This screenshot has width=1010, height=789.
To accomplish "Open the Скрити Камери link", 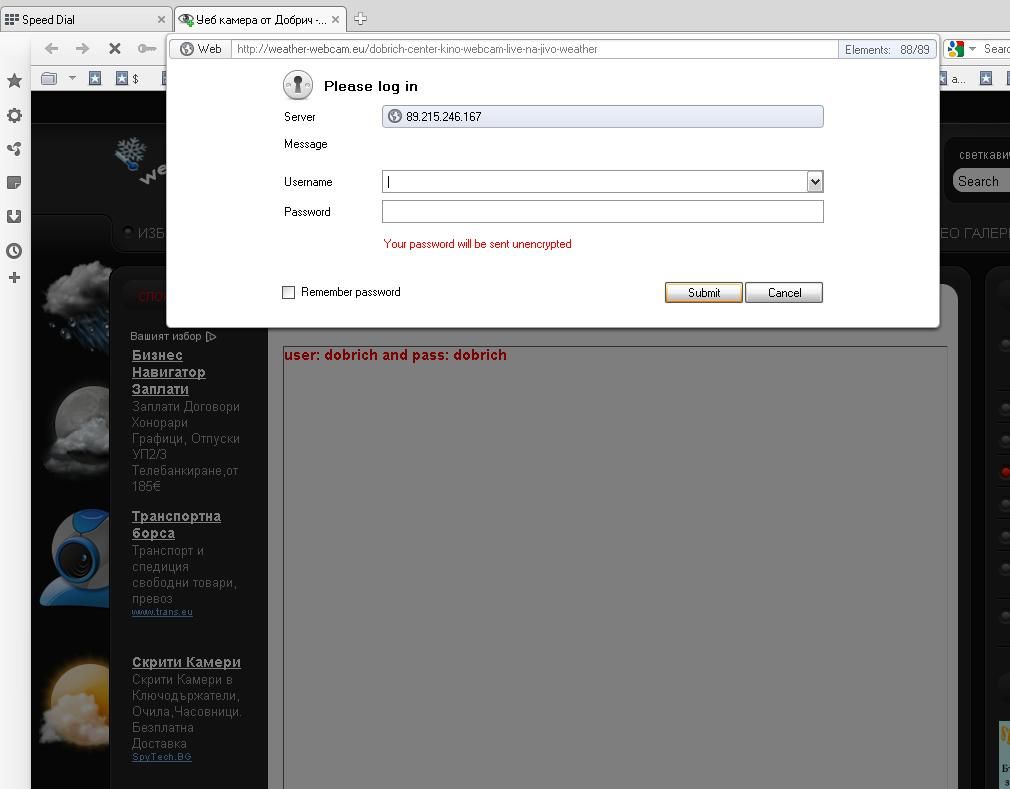I will pos(186,662).
